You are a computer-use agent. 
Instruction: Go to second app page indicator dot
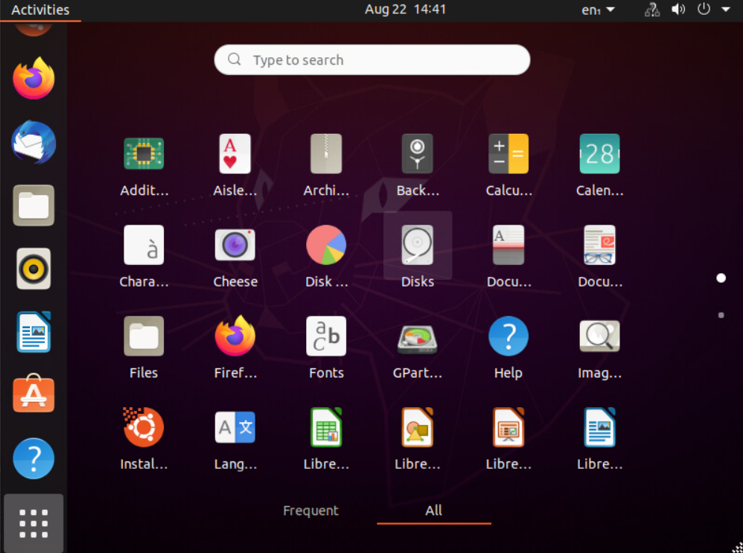pos(721,315)
